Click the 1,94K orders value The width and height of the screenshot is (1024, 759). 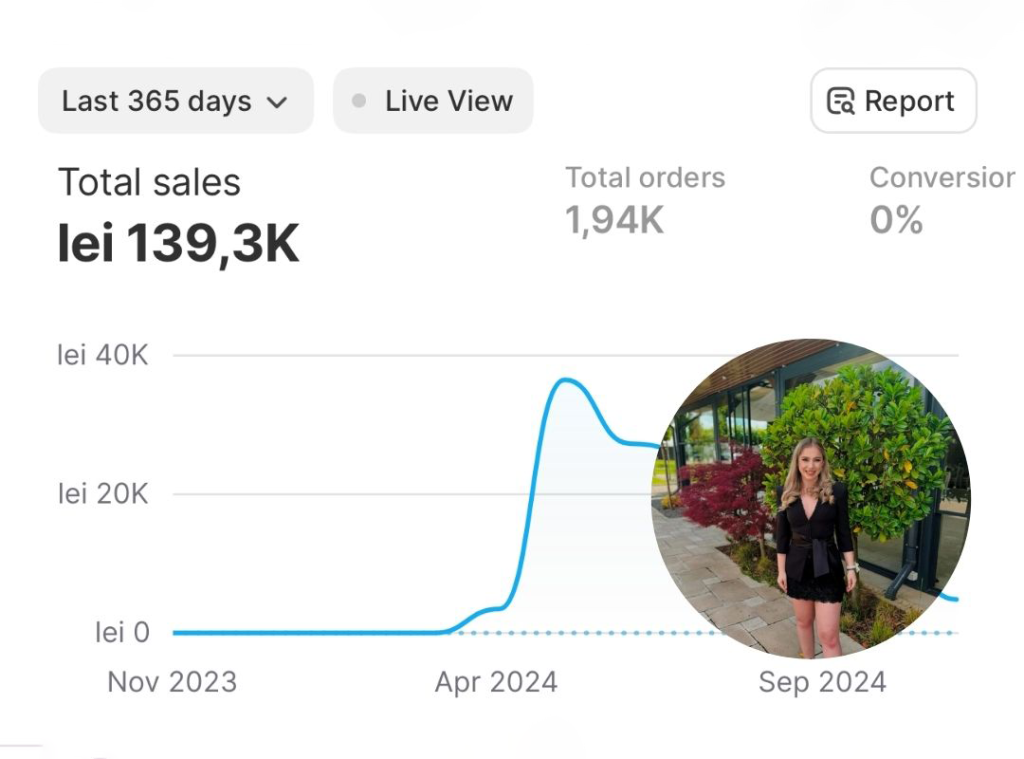tap(614, 220)
